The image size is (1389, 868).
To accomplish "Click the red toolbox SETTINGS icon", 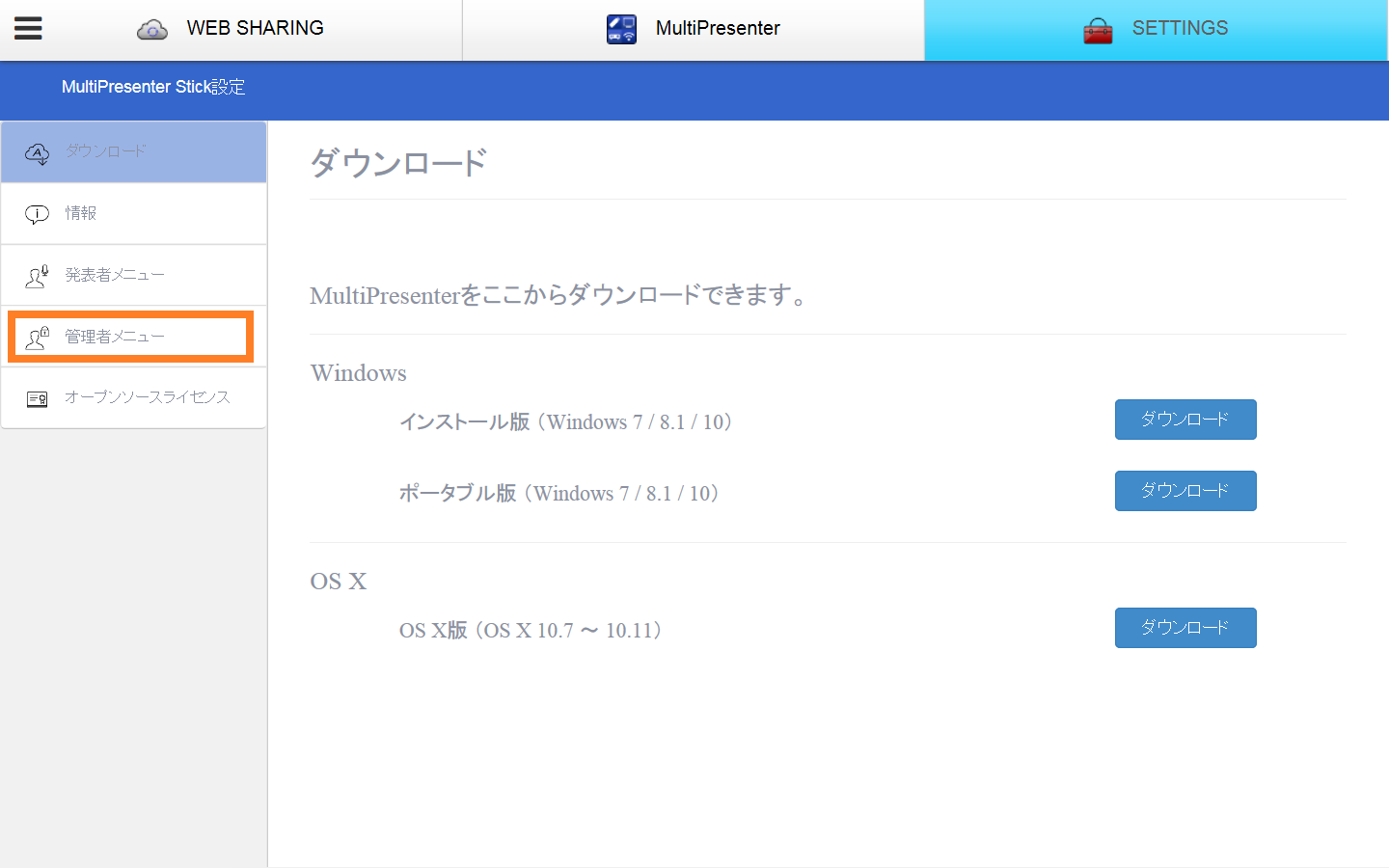I will pyautogui.click(x=1098, y=31).
